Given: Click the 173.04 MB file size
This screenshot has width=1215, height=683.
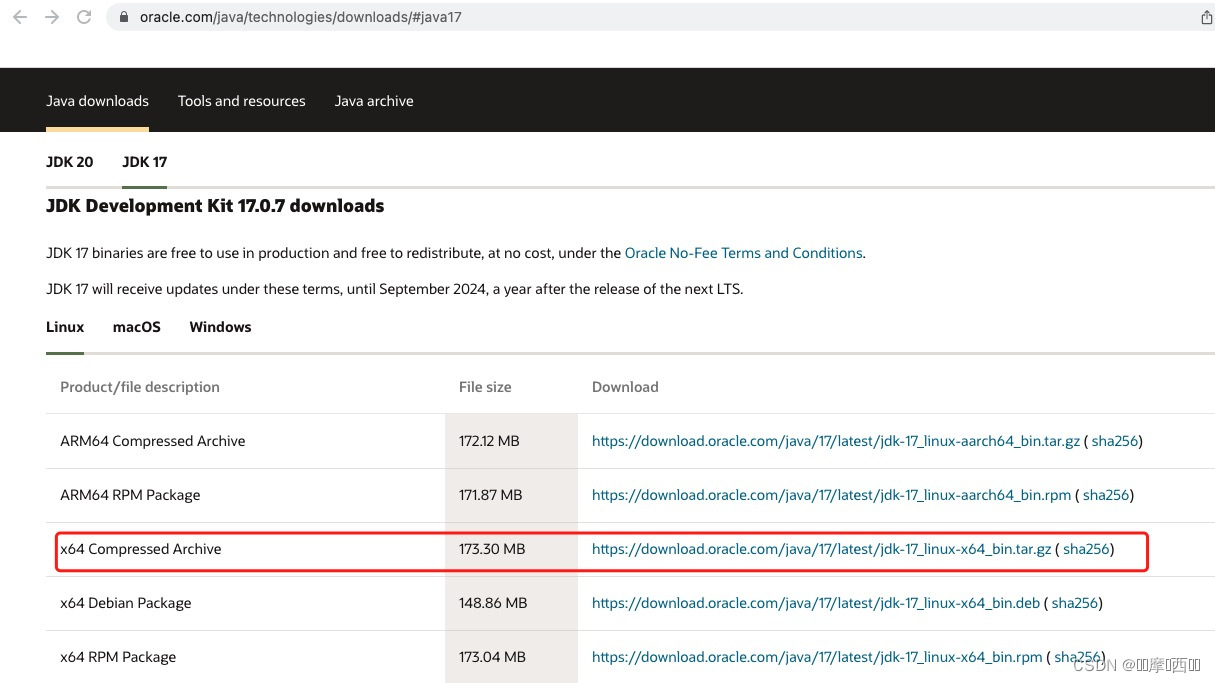Looking at the screenshot, I should (492, 657).
